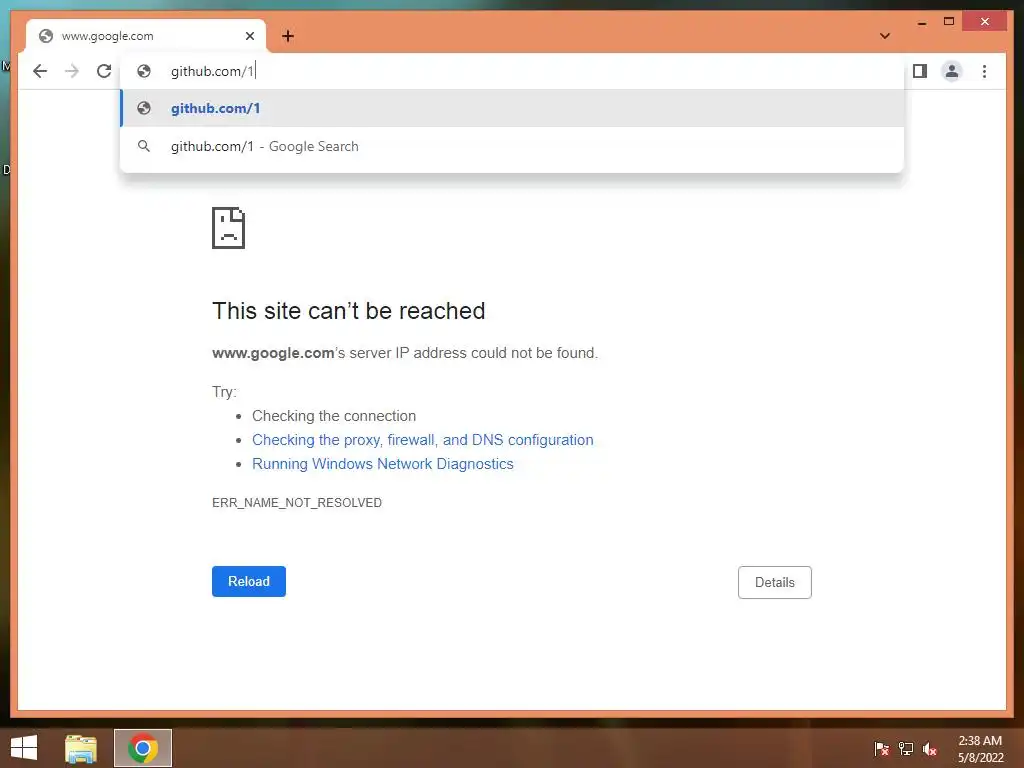
Task: Click the sad page error icon
Action: coord(229,228)
